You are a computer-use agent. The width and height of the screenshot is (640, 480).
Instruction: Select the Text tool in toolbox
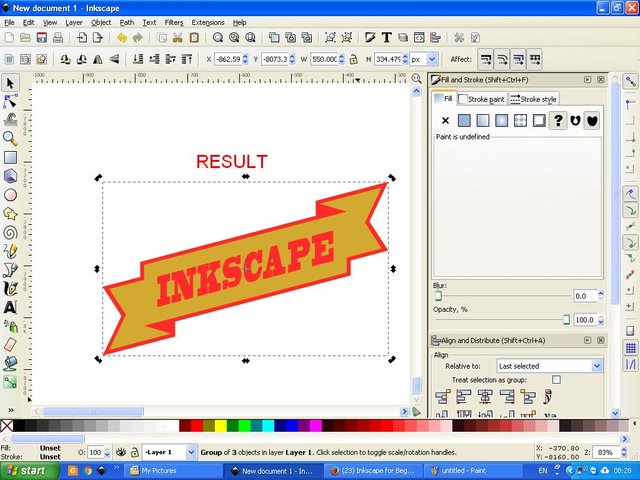[x=10, y=307]
